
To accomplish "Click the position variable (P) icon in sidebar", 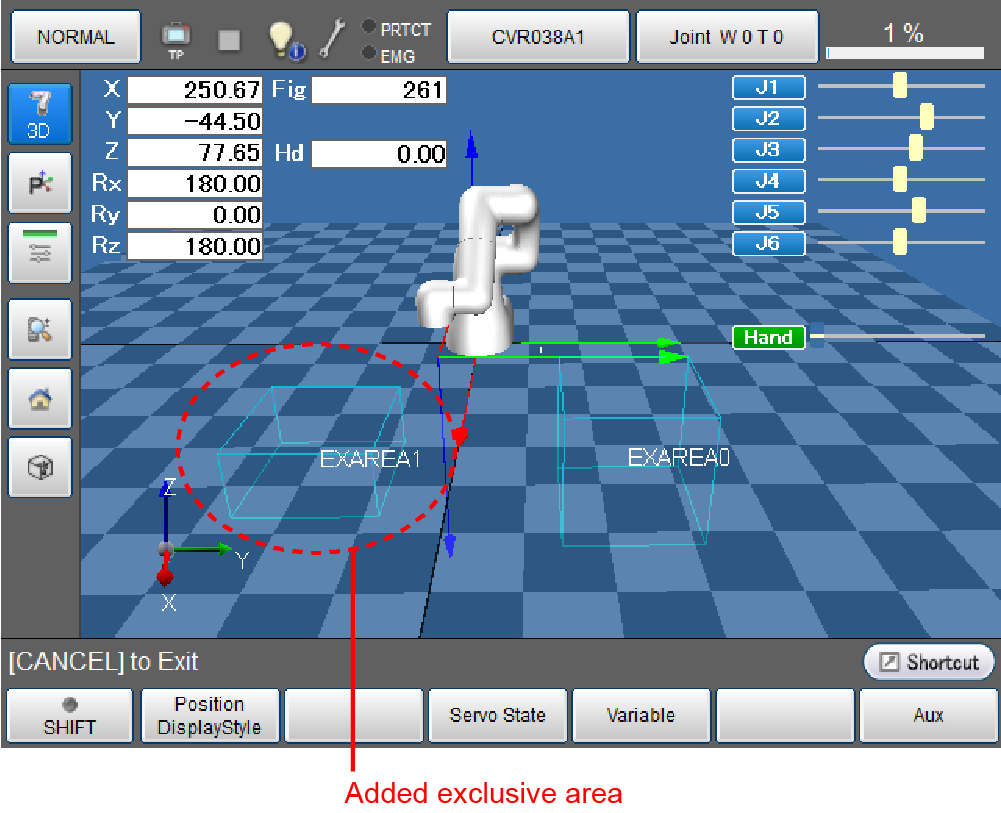I will click(x=39, y=183).
